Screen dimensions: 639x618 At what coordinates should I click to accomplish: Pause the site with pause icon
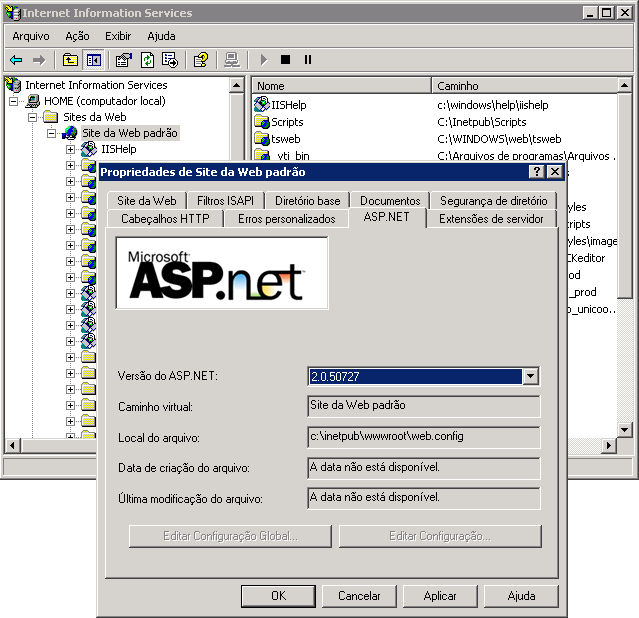308,60
